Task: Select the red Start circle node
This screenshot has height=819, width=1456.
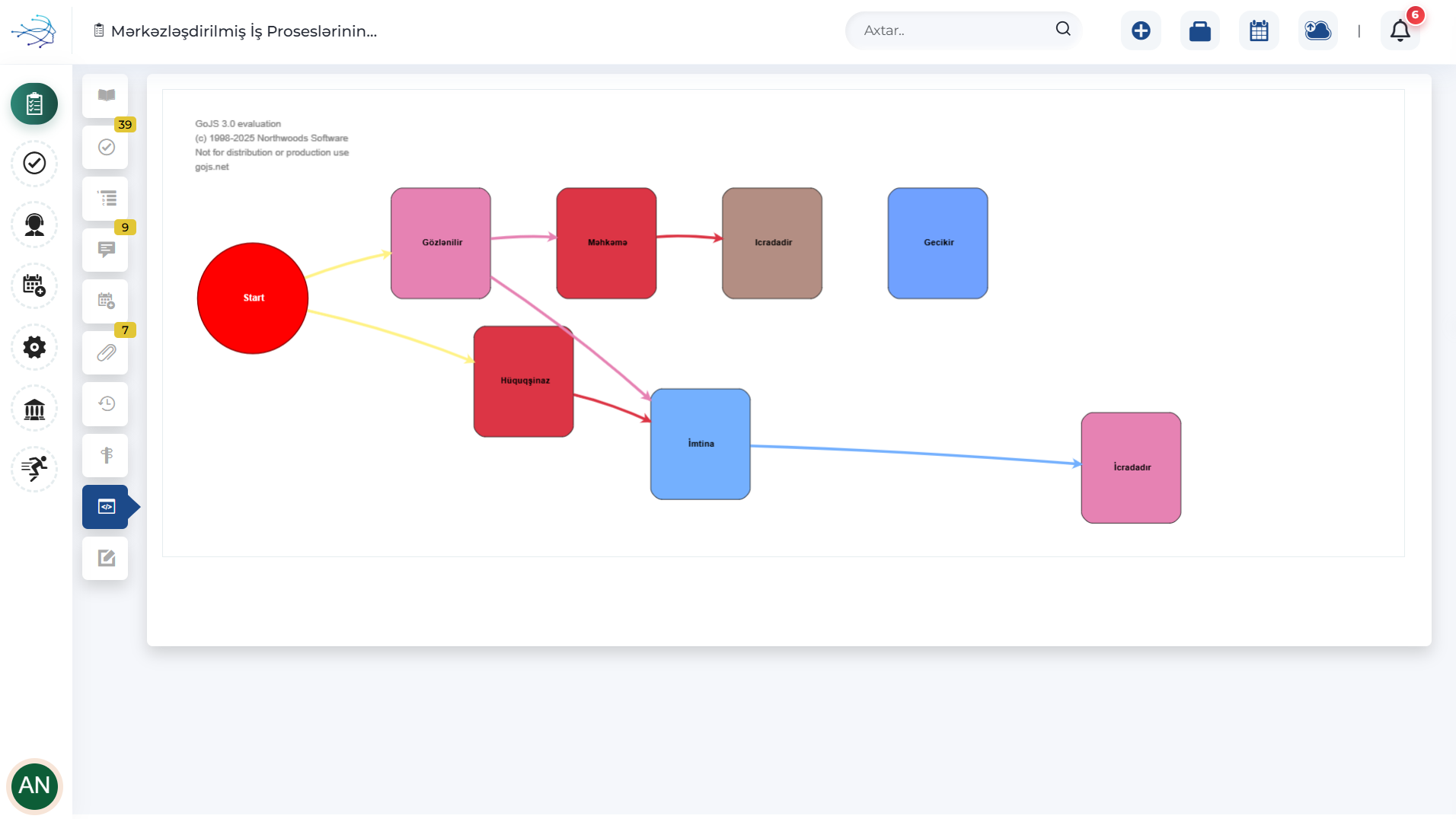Action: coord(253,298)
